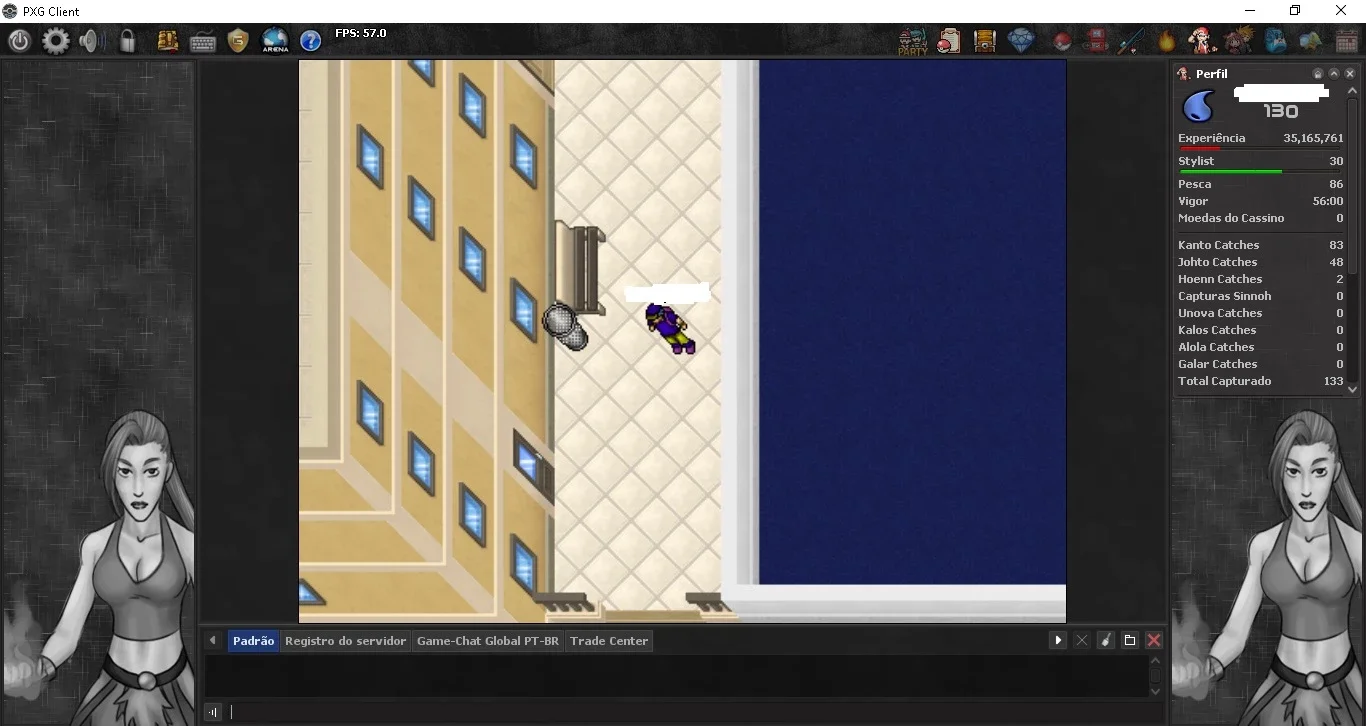Click the Perfil panel scroll up arrow

click(1353, 90)
